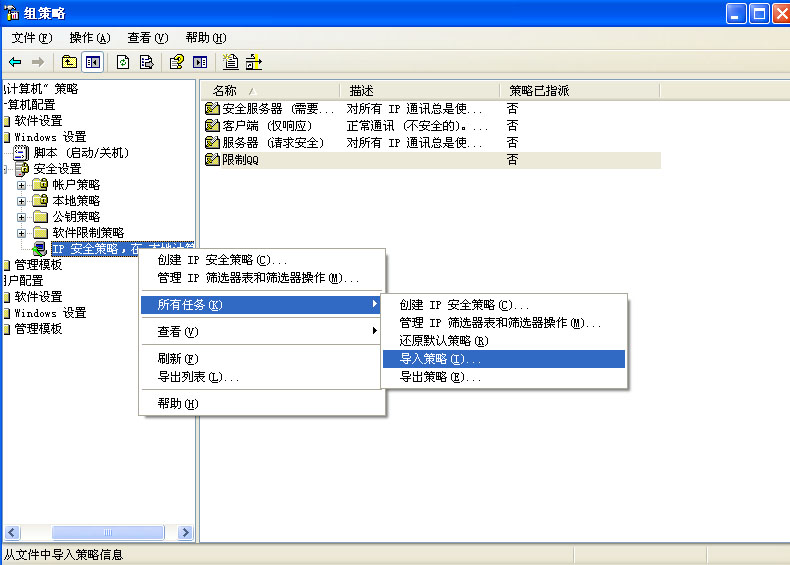Image resolution: width=790 pixels, height=565 pixels.
Task: Click the tree pane scroll right arrow
Action: click(x=185, y=532)
